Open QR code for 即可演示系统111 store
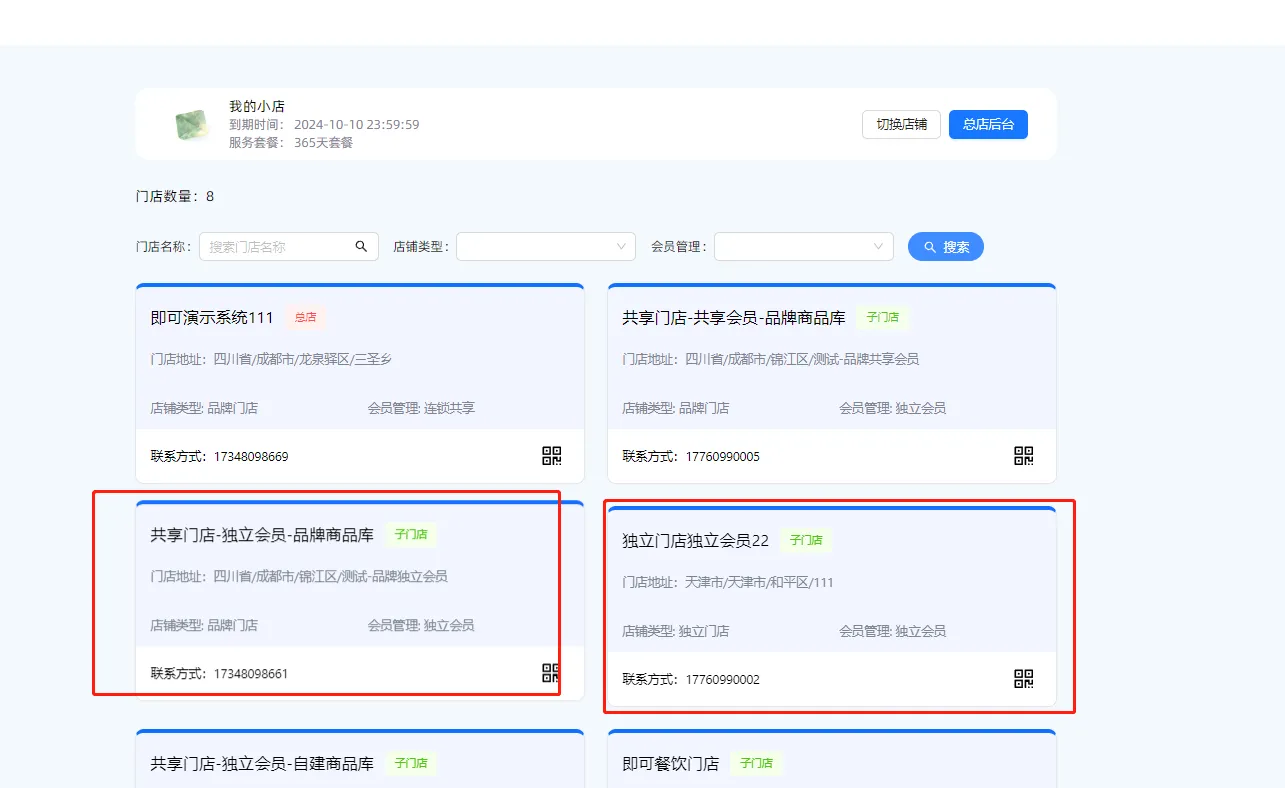1285x788 pixels. pos(550,456)
